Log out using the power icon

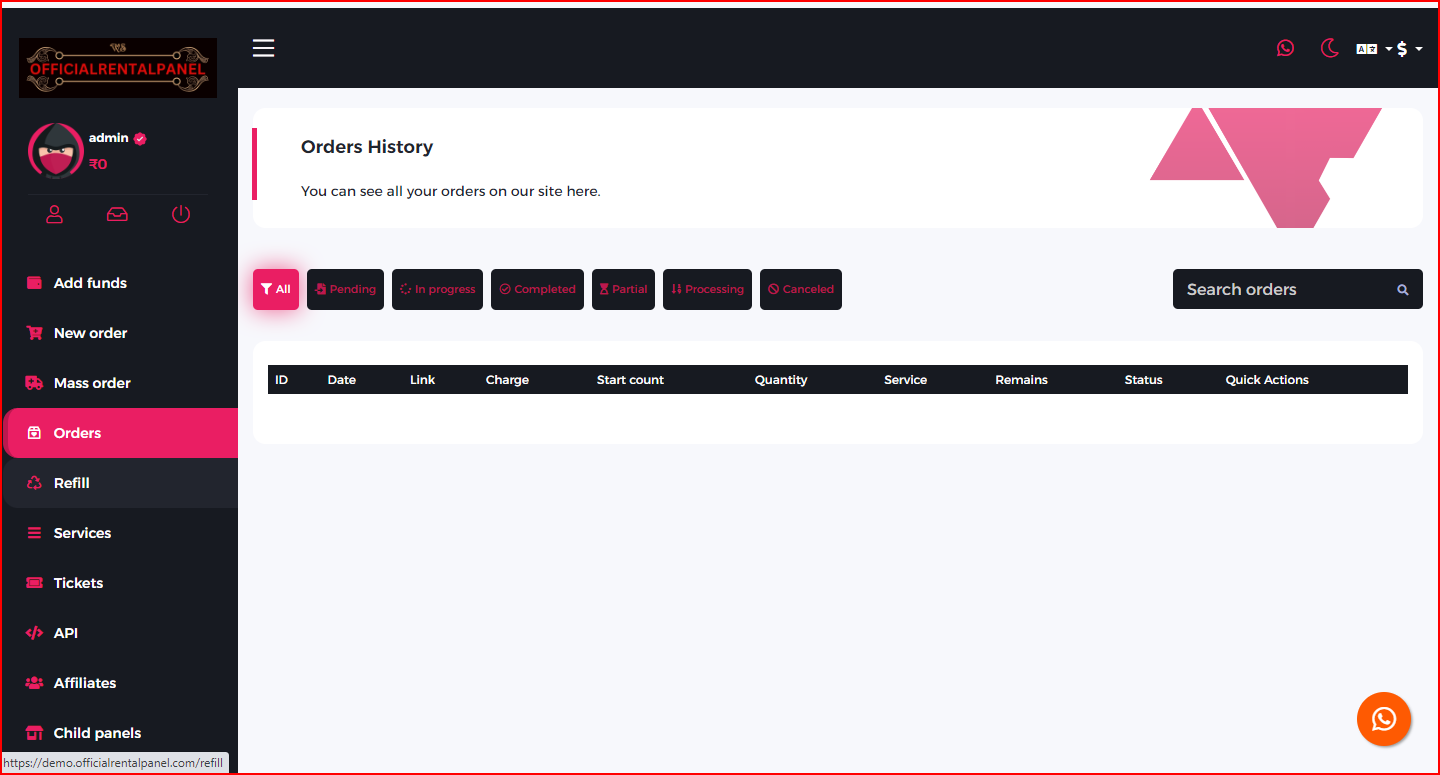coord(181,214)
